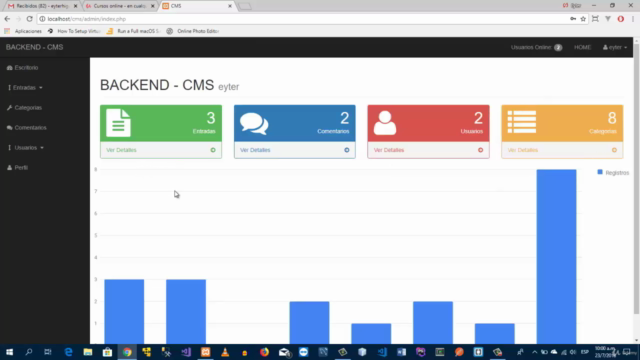Open Firefox from taskbar

[264, 352]
